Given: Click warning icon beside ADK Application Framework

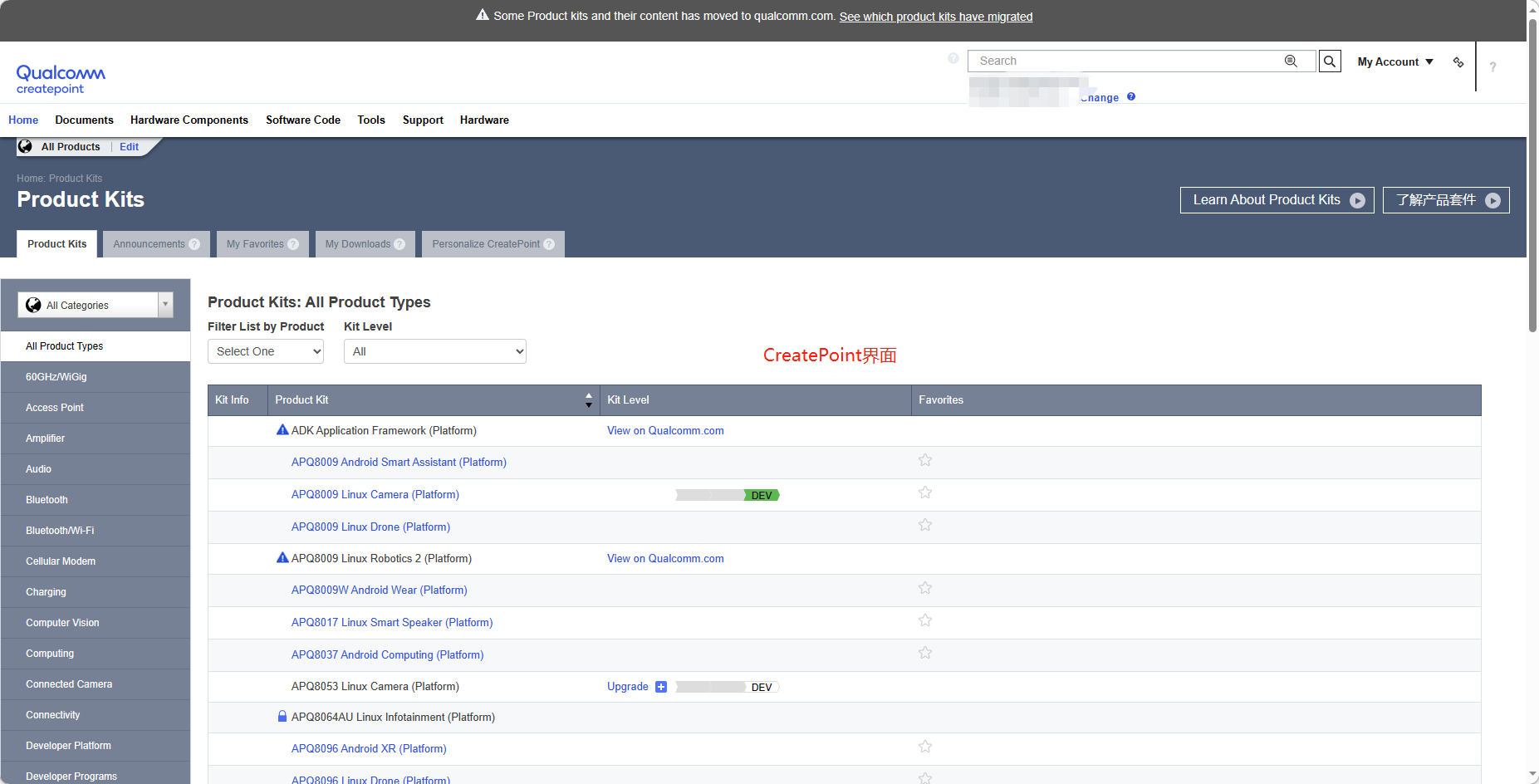Looking at the screenshot, I should tap(282, 429).
